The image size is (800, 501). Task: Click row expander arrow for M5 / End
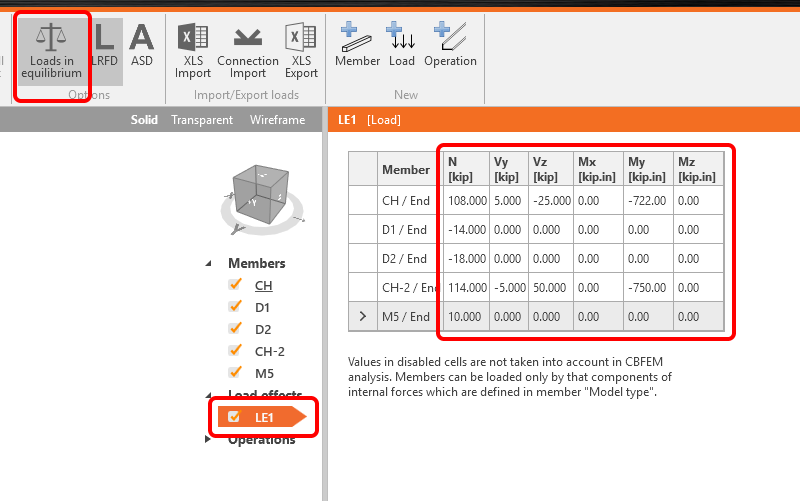point(363,316)
